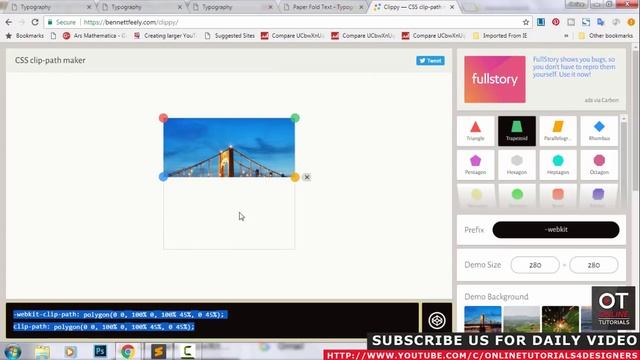
Task: Switch to the Paper Fold Text tab
Action: coord(323,7)
